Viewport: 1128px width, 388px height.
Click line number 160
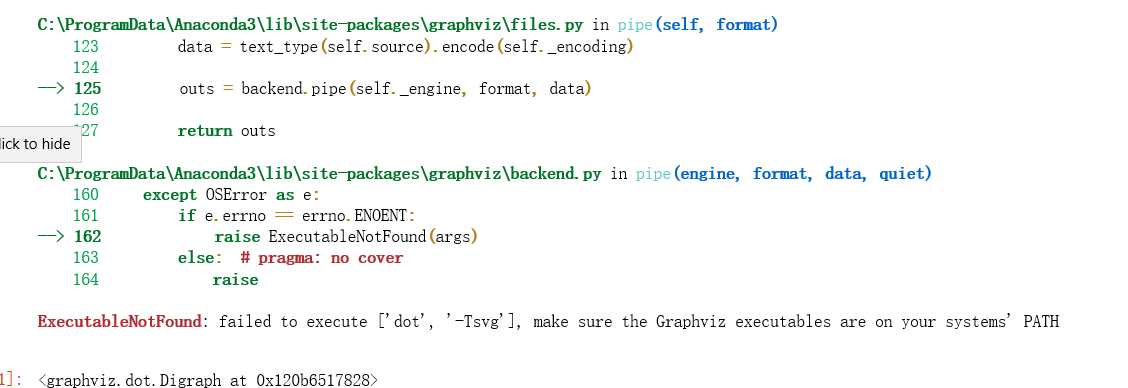pos(86,194)
